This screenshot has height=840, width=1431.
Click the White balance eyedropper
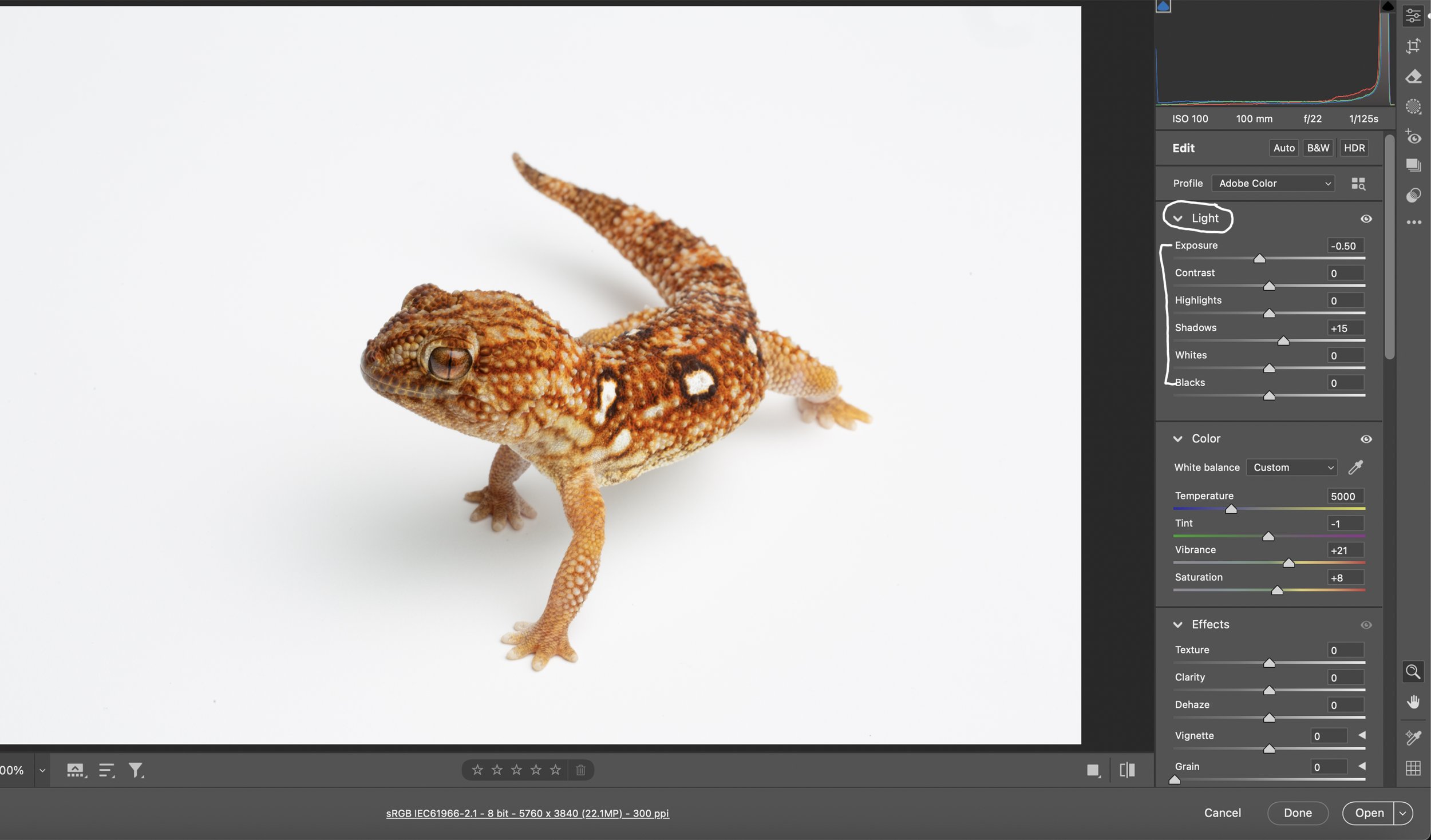[x=1355, y=467]
